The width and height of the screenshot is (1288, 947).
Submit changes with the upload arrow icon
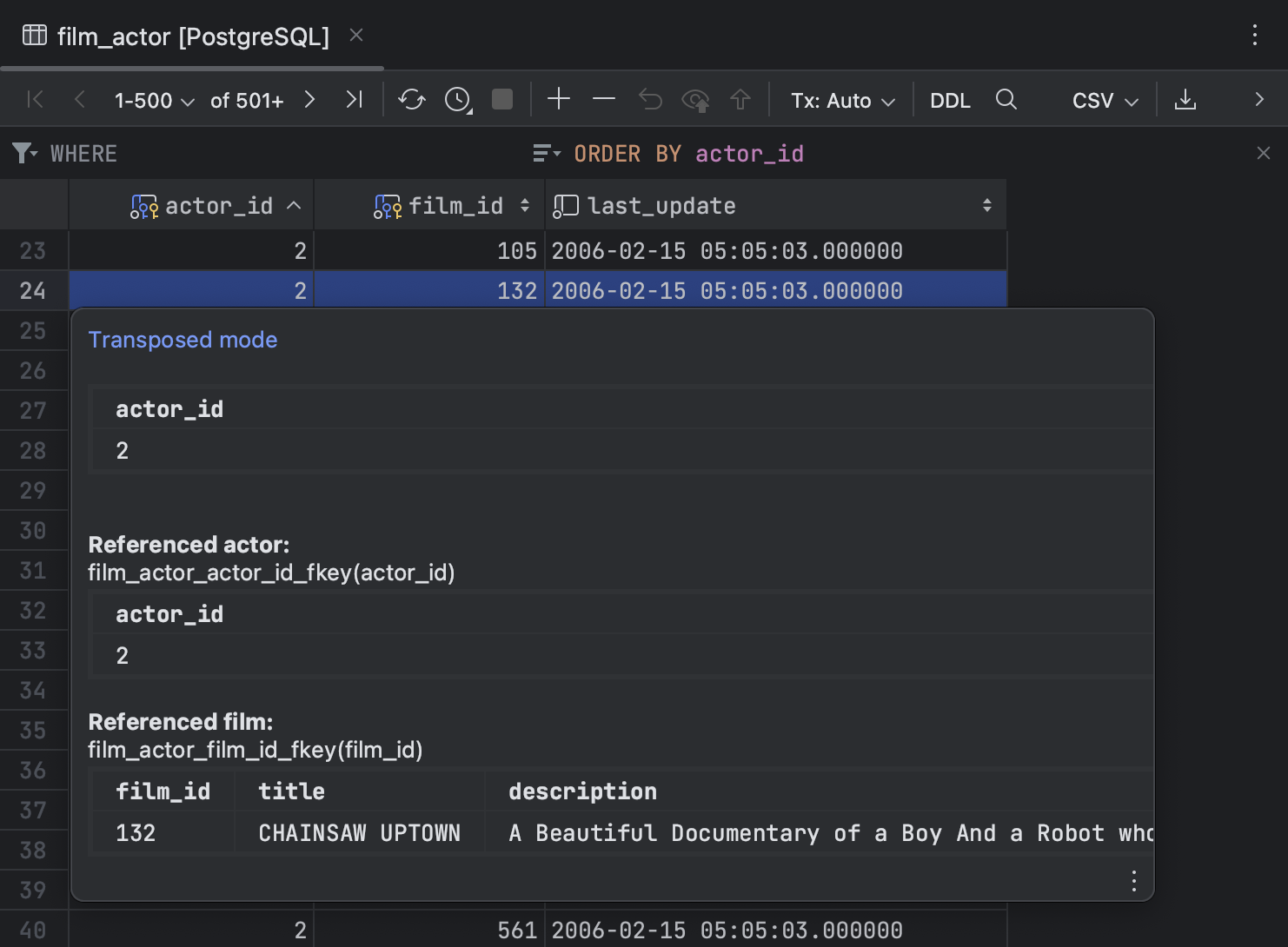(x=740, y=99)
